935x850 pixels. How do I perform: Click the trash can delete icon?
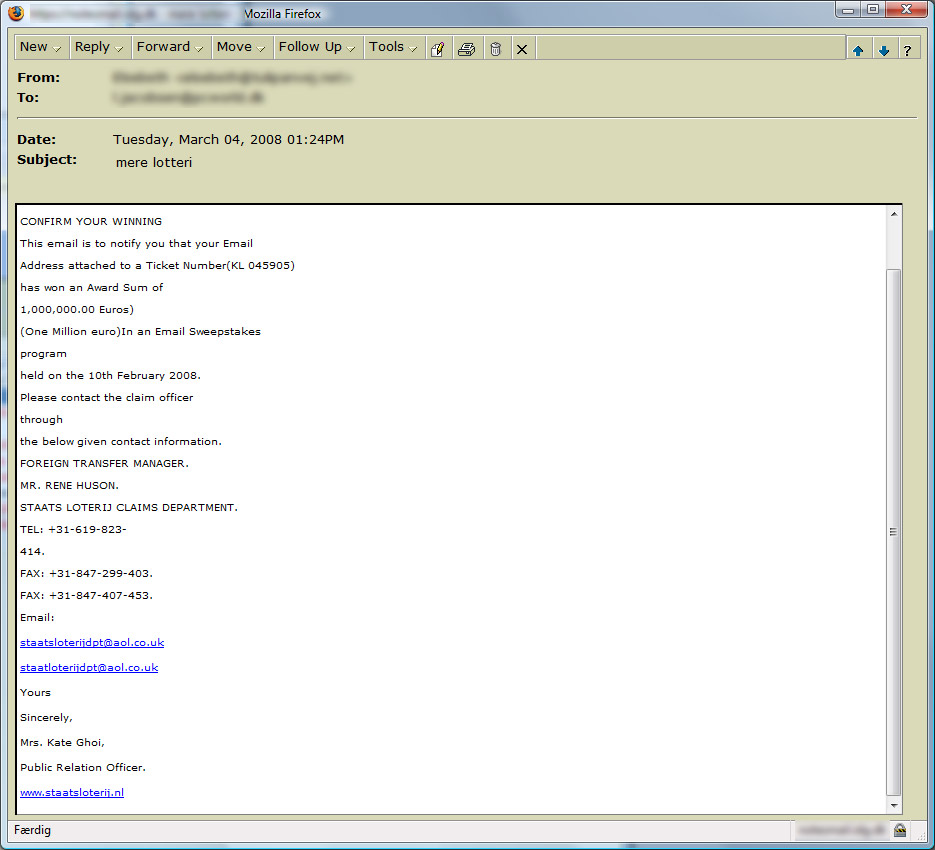pyautogui.click(x=495, y=48)
